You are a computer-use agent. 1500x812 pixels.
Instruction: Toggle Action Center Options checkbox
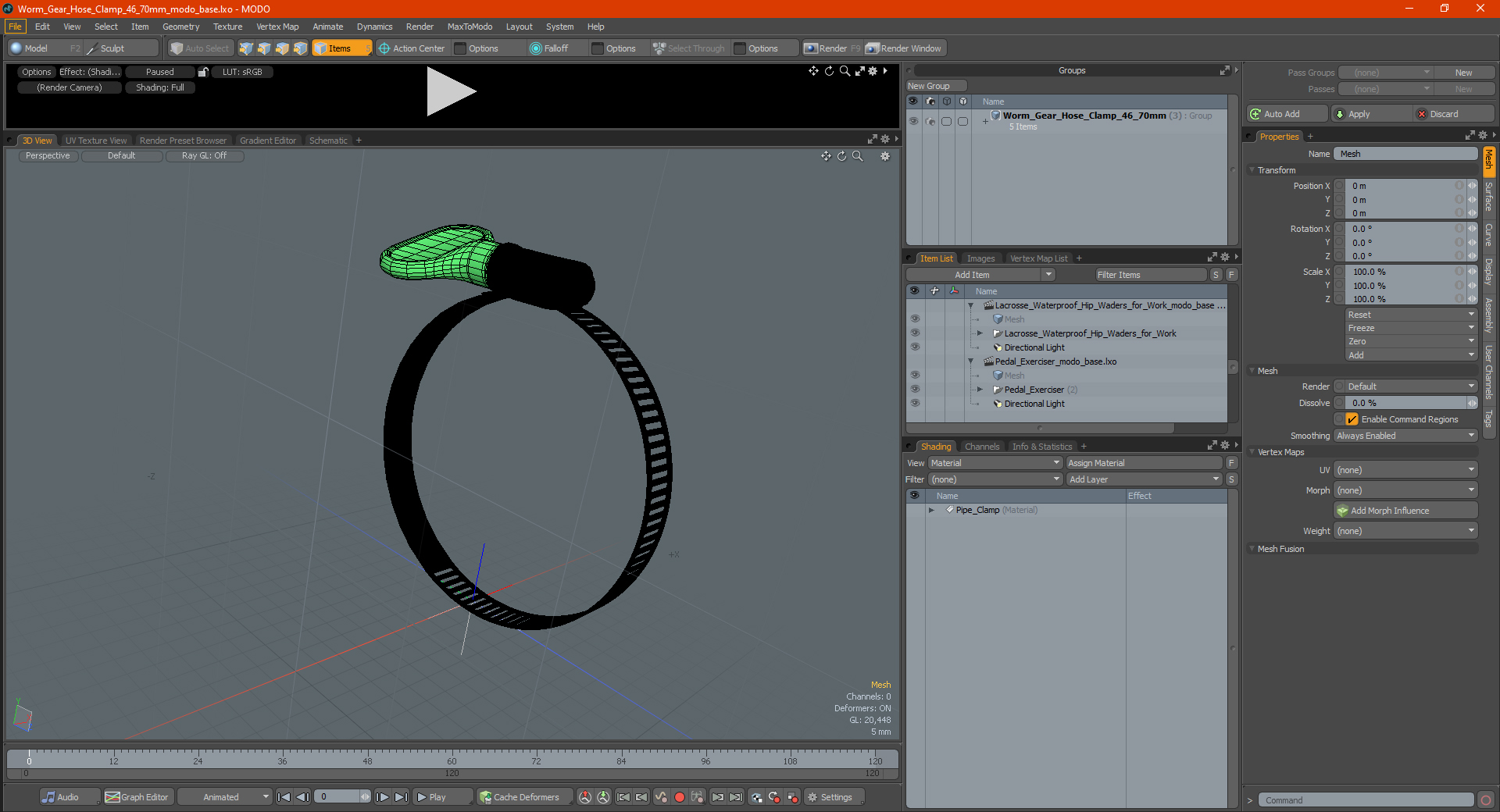(461, 48)
